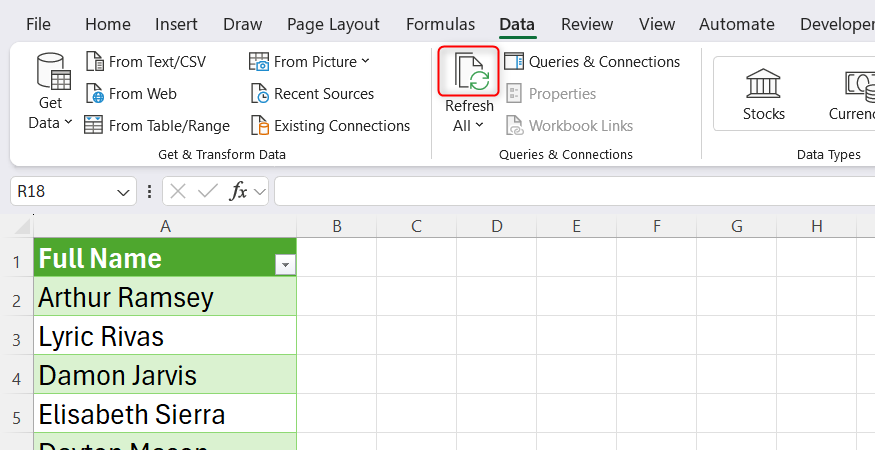Select column A header
The image size is (875, 450).
click(165, 226)
